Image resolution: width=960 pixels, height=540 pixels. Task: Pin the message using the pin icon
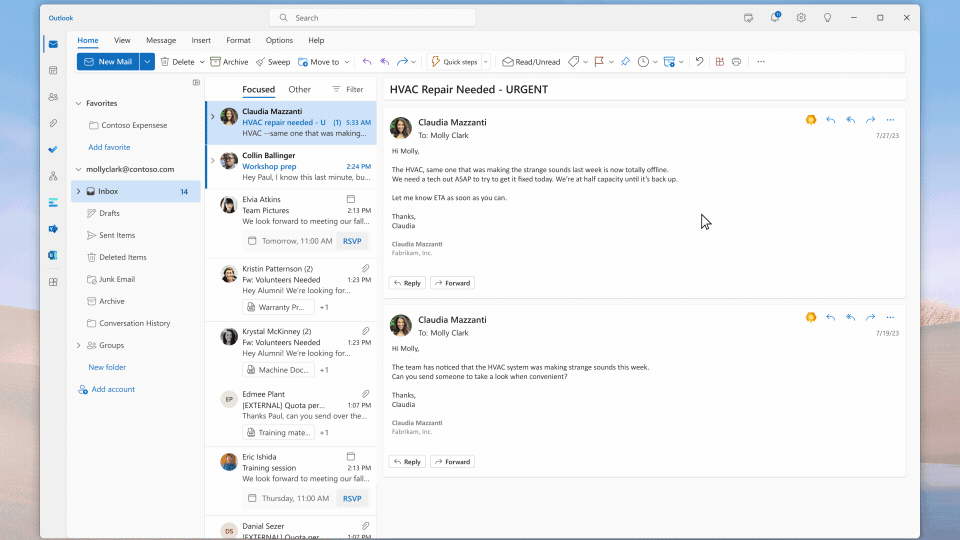coord(625,62)
